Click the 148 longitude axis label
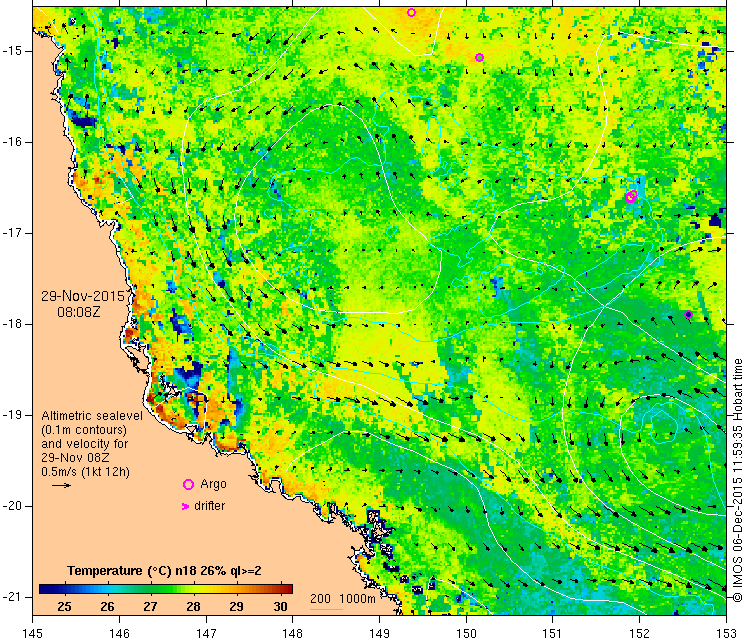The width and height of the screenshot is (750, 640). 293,634
